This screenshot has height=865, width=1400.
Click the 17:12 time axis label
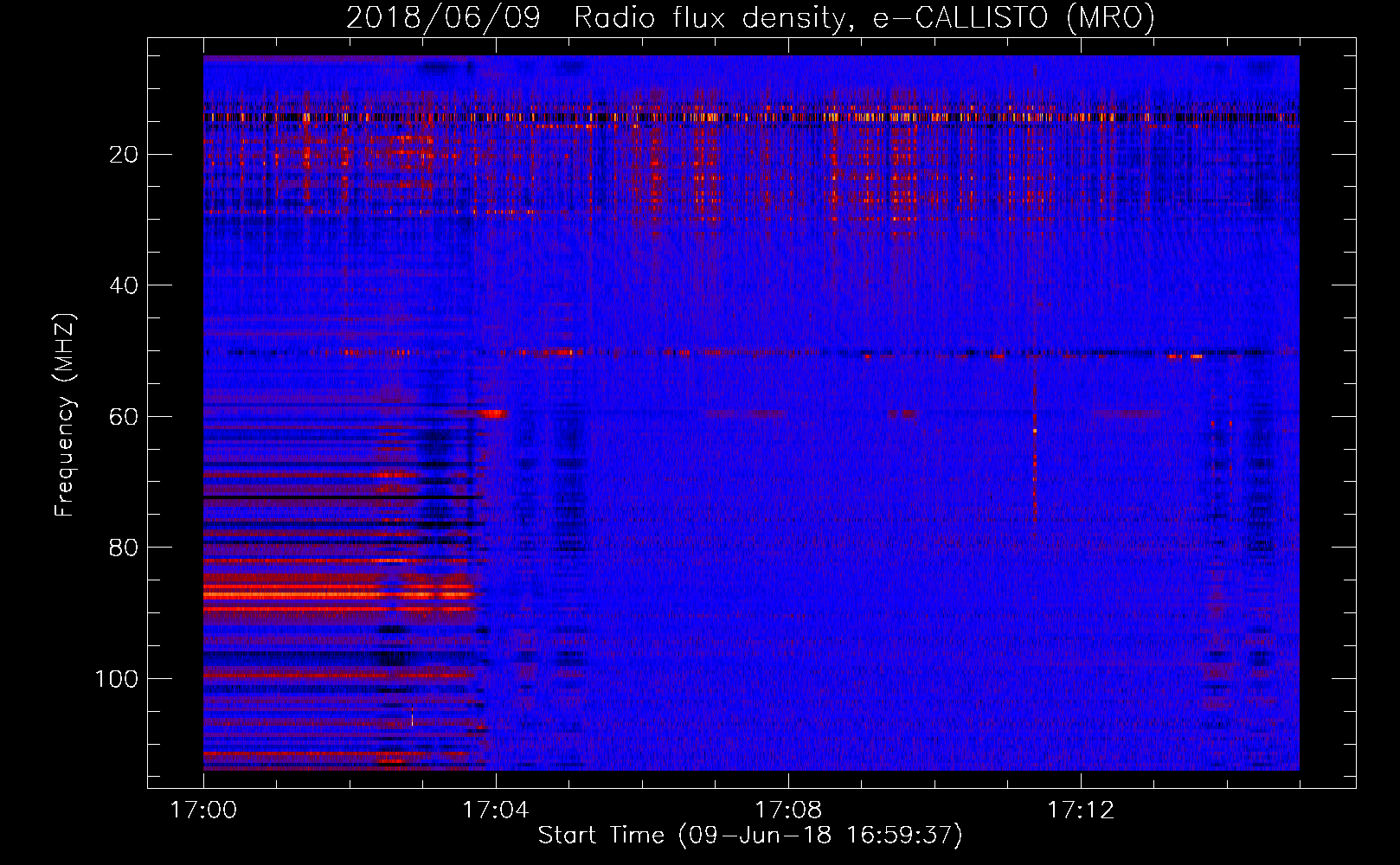(x=1081, y=811)
